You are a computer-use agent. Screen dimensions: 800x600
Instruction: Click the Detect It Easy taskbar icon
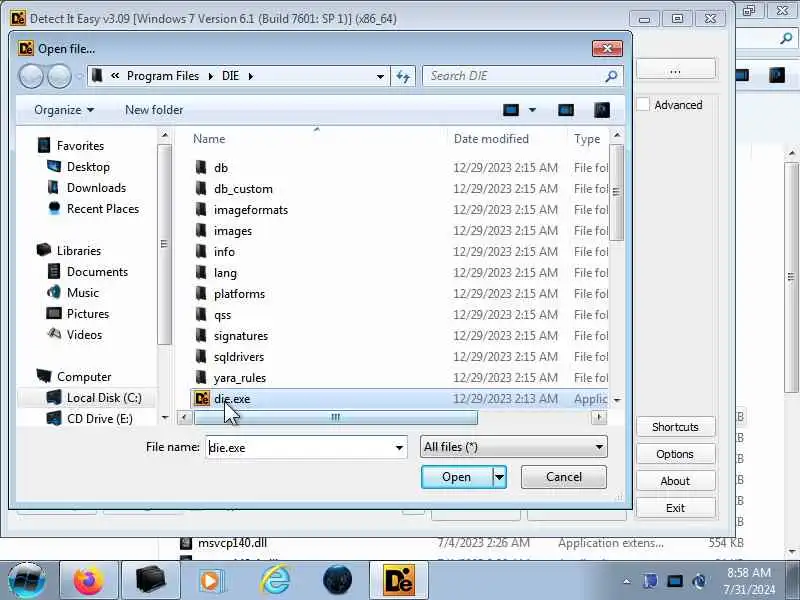[x=399, y=581]
